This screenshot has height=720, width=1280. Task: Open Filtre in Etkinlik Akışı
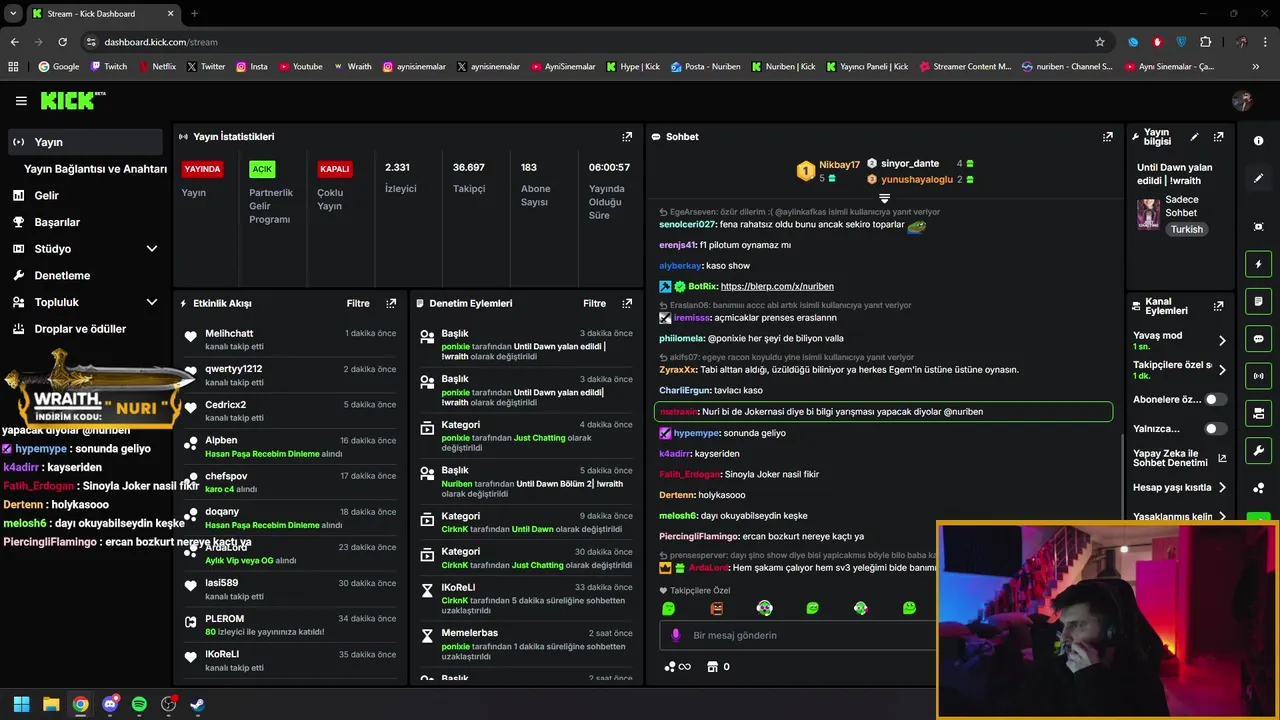[358, 303]
